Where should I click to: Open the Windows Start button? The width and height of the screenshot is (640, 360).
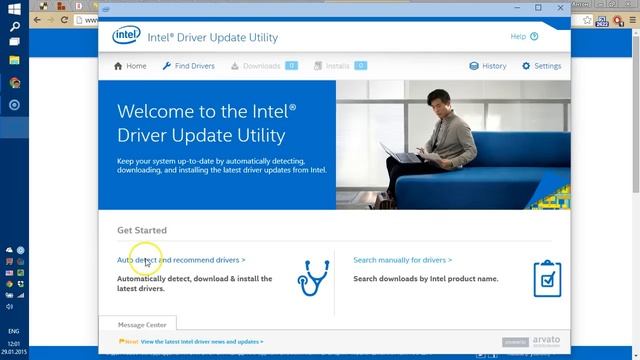coord(14,9)
